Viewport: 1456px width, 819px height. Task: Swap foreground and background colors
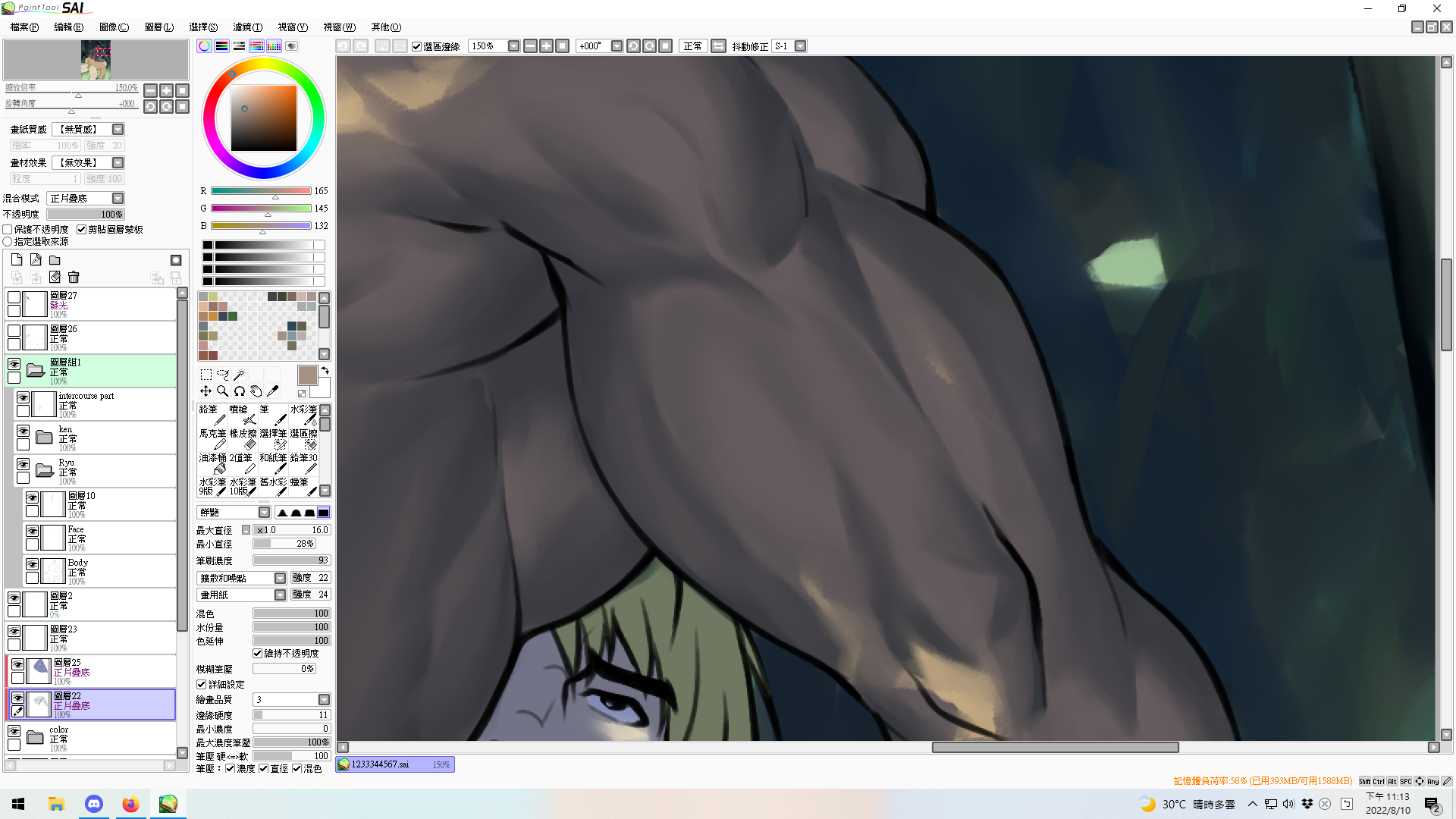click(325, 370)
